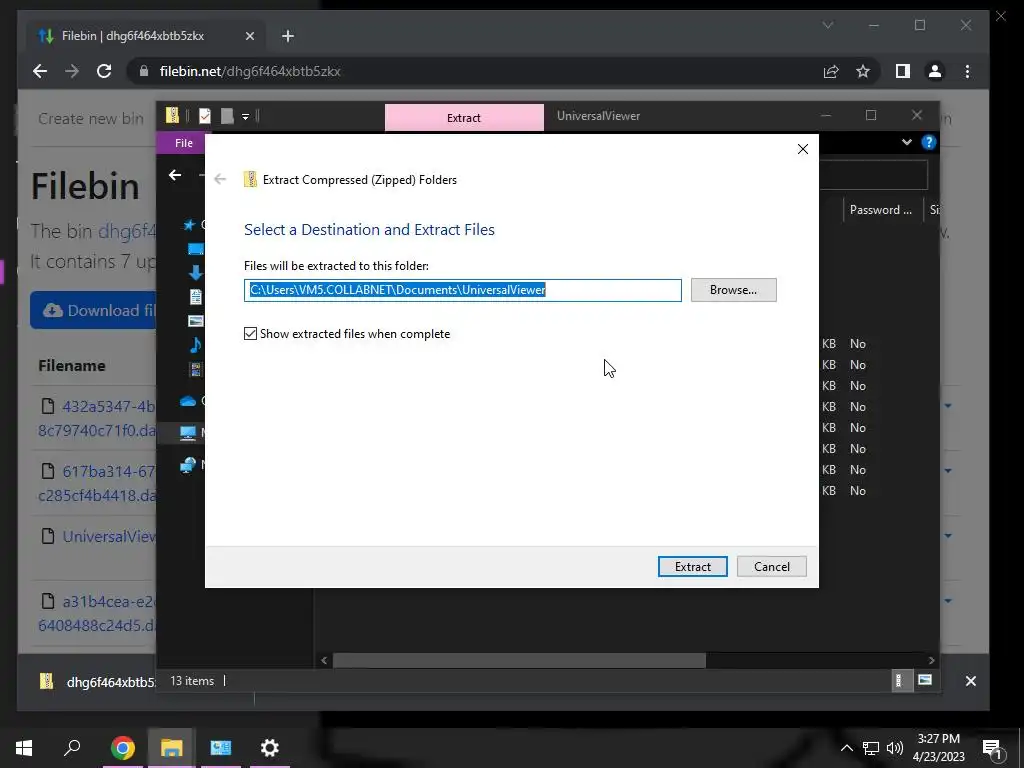Open Explorer help question mark

(x=929, y=142)
